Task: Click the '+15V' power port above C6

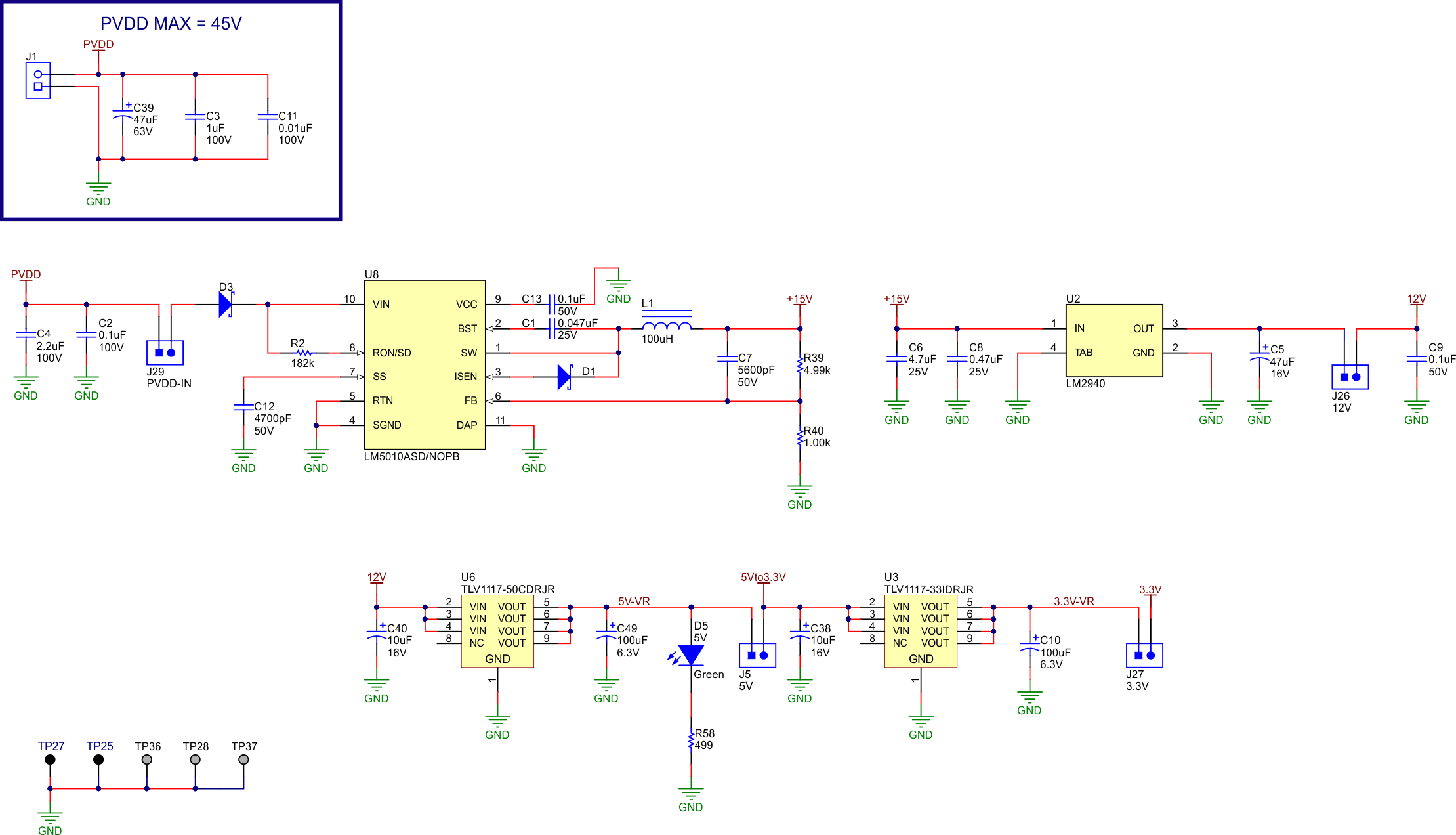Action: (x=896, y=299)
